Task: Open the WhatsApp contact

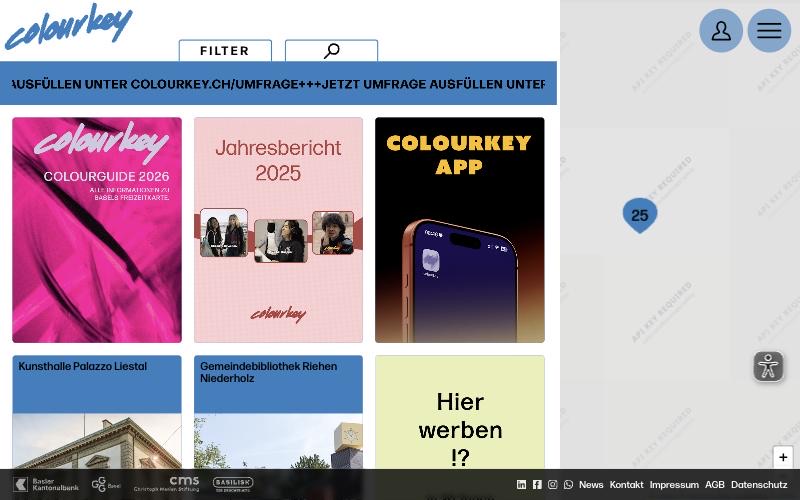Action: tap(568, 485)
